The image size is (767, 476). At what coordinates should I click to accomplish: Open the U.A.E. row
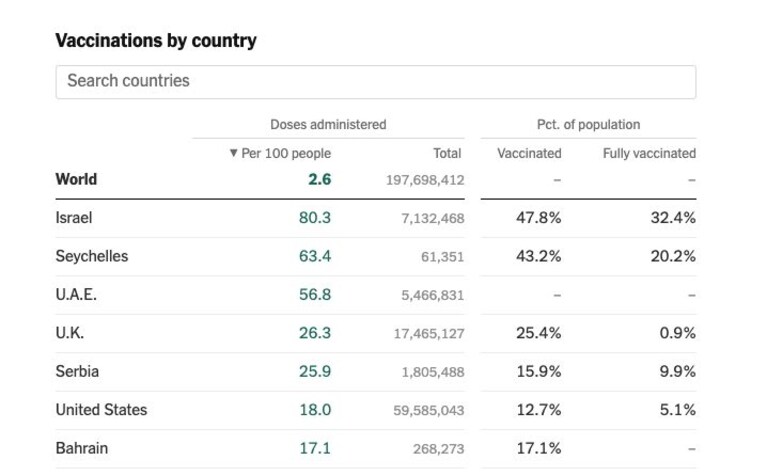[x=376, y=295]
